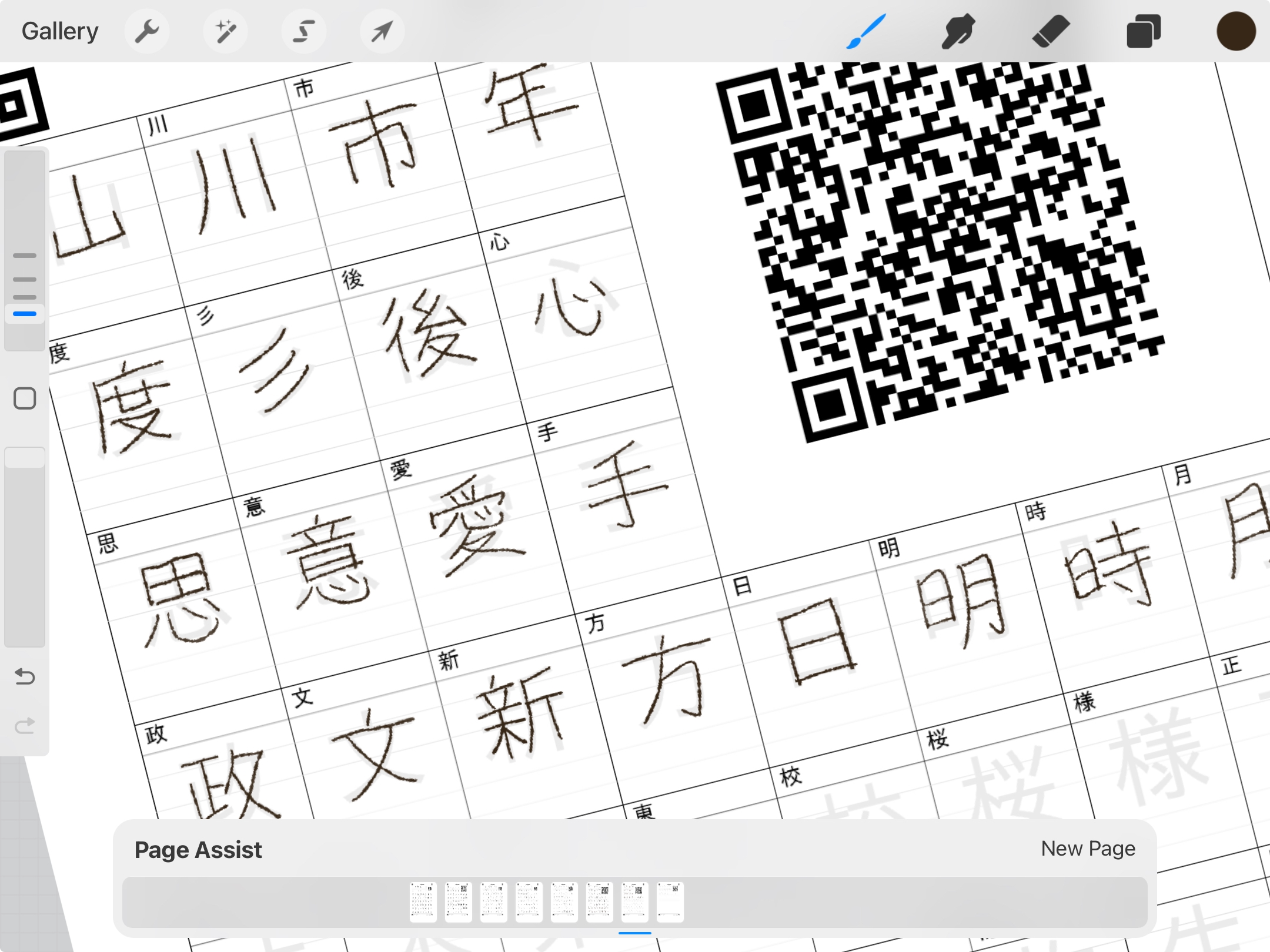Return to the Gallery

(59, 31)
